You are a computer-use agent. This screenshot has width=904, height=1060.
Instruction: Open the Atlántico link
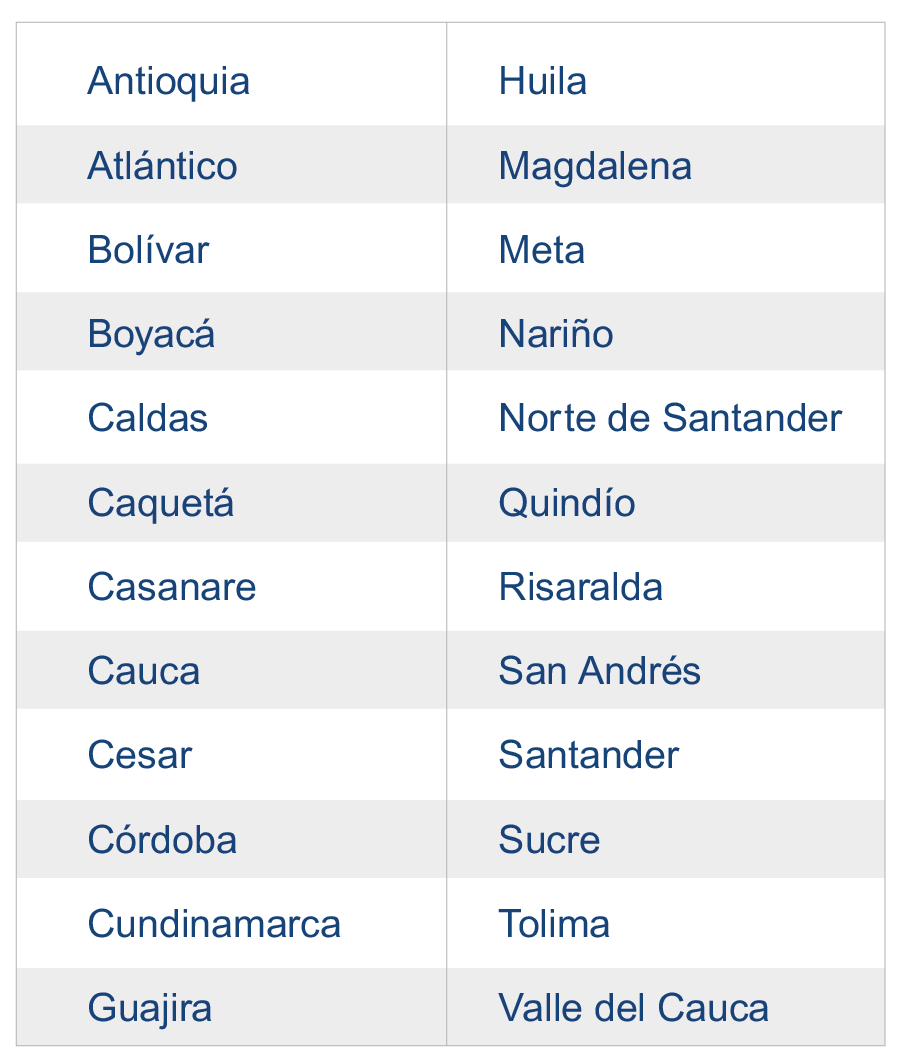point(162,166)
